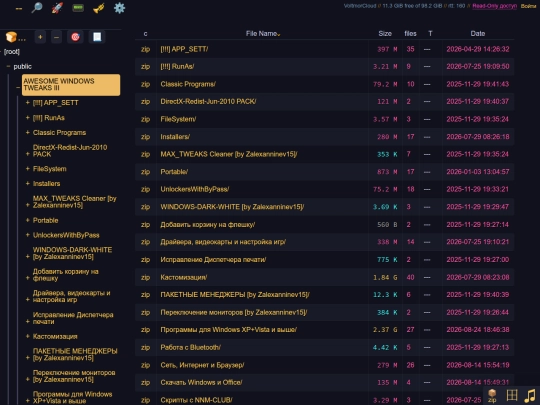Screen dimensions: 540x405
Task: Select Добавить корзину на флешку tree item
Action: [x=65, y=275]
